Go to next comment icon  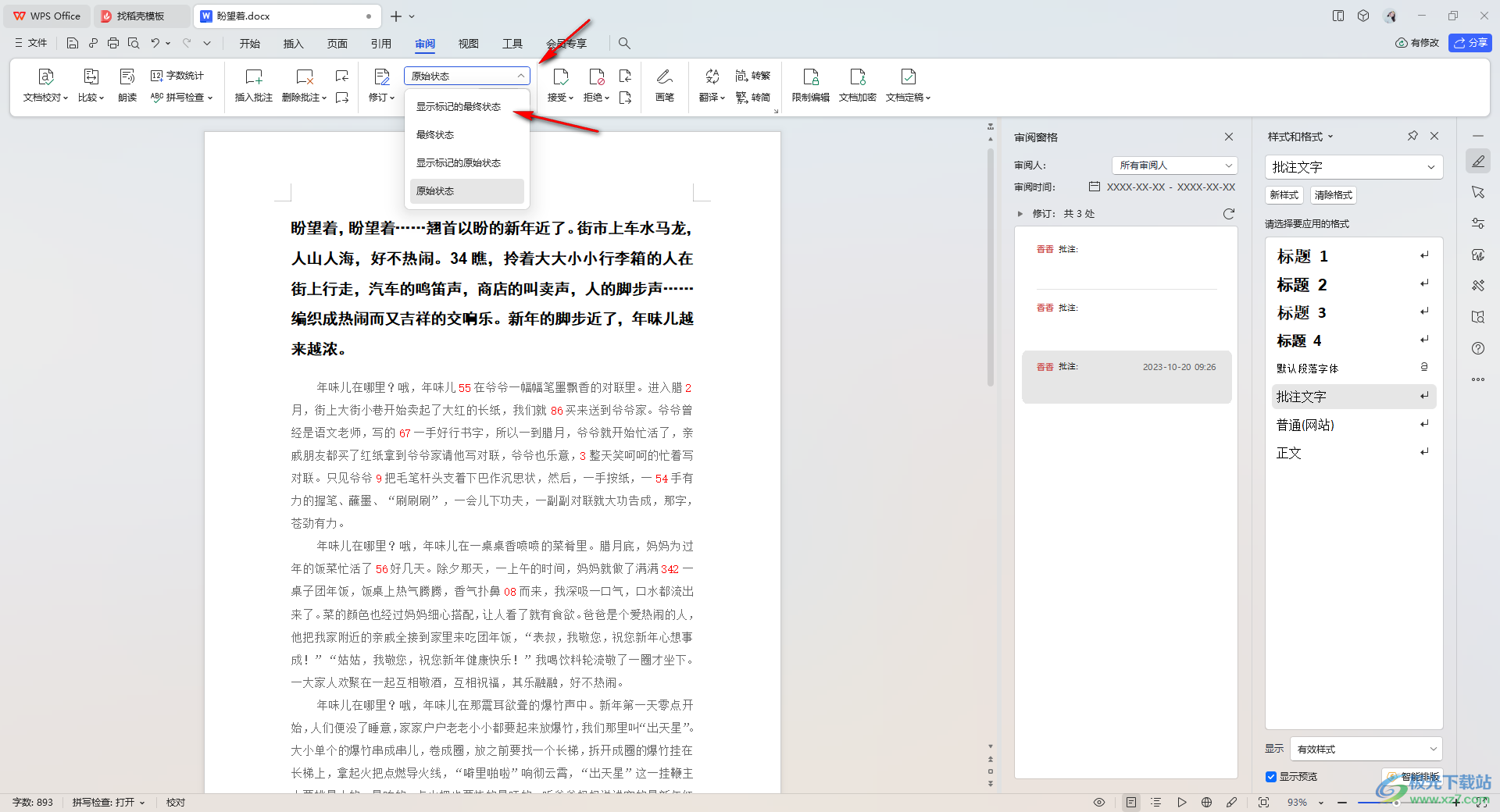tap(342, 98)
